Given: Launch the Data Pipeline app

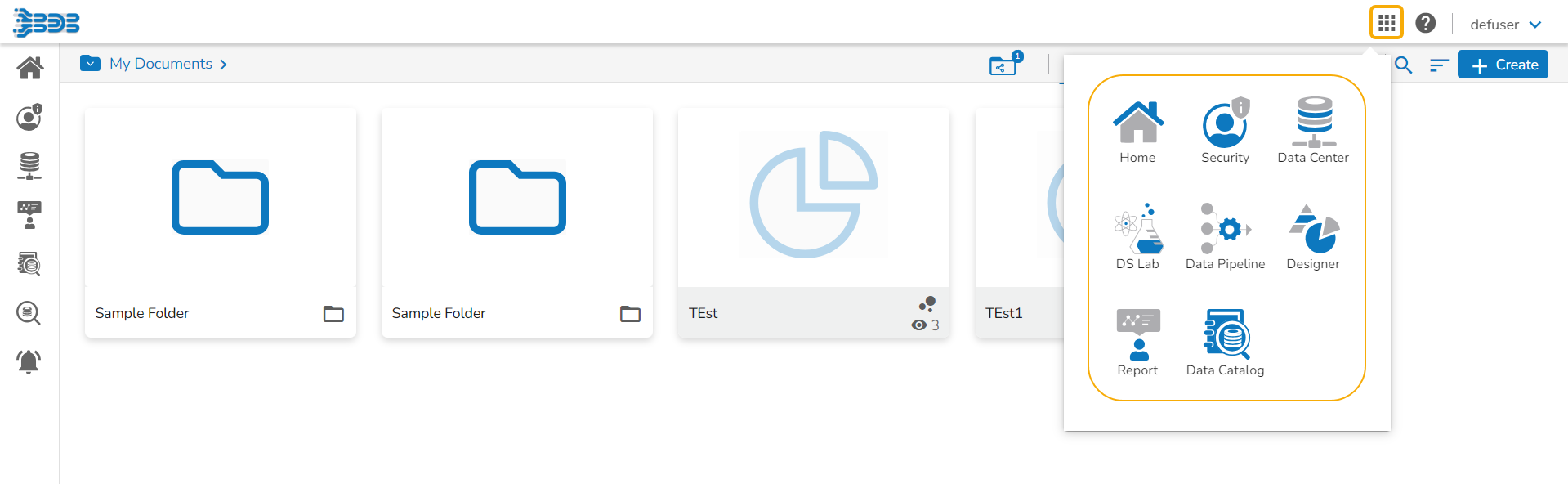Looking at the screenshot, I should [1225, 237].
